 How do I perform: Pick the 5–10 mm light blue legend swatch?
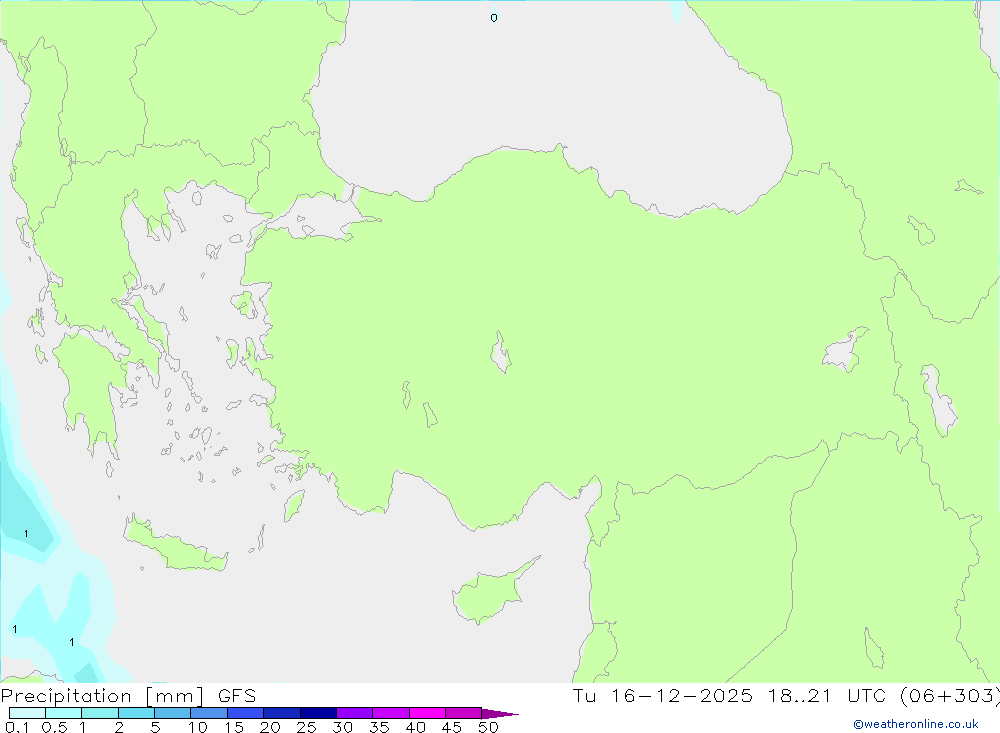pyautogui.click(x=172, y=713)
